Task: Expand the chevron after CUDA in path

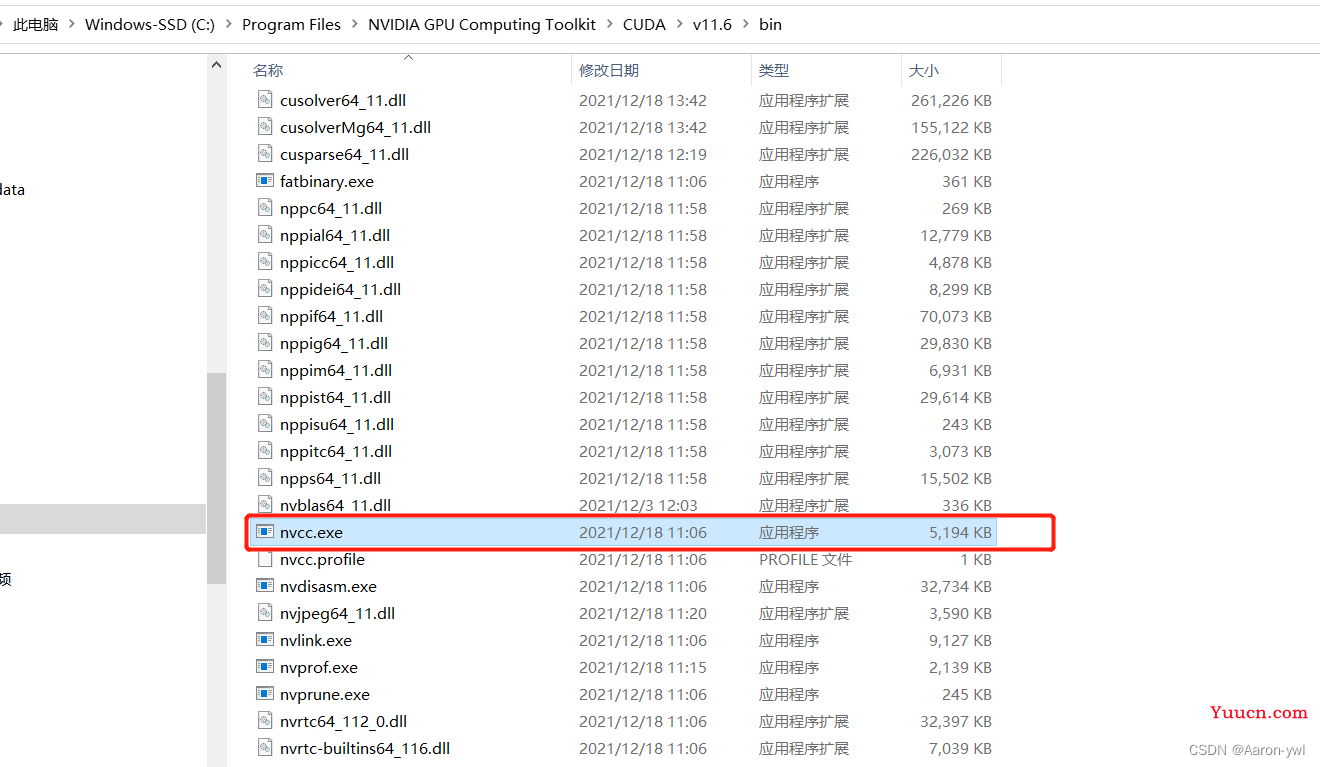Action: coord(679,25)
